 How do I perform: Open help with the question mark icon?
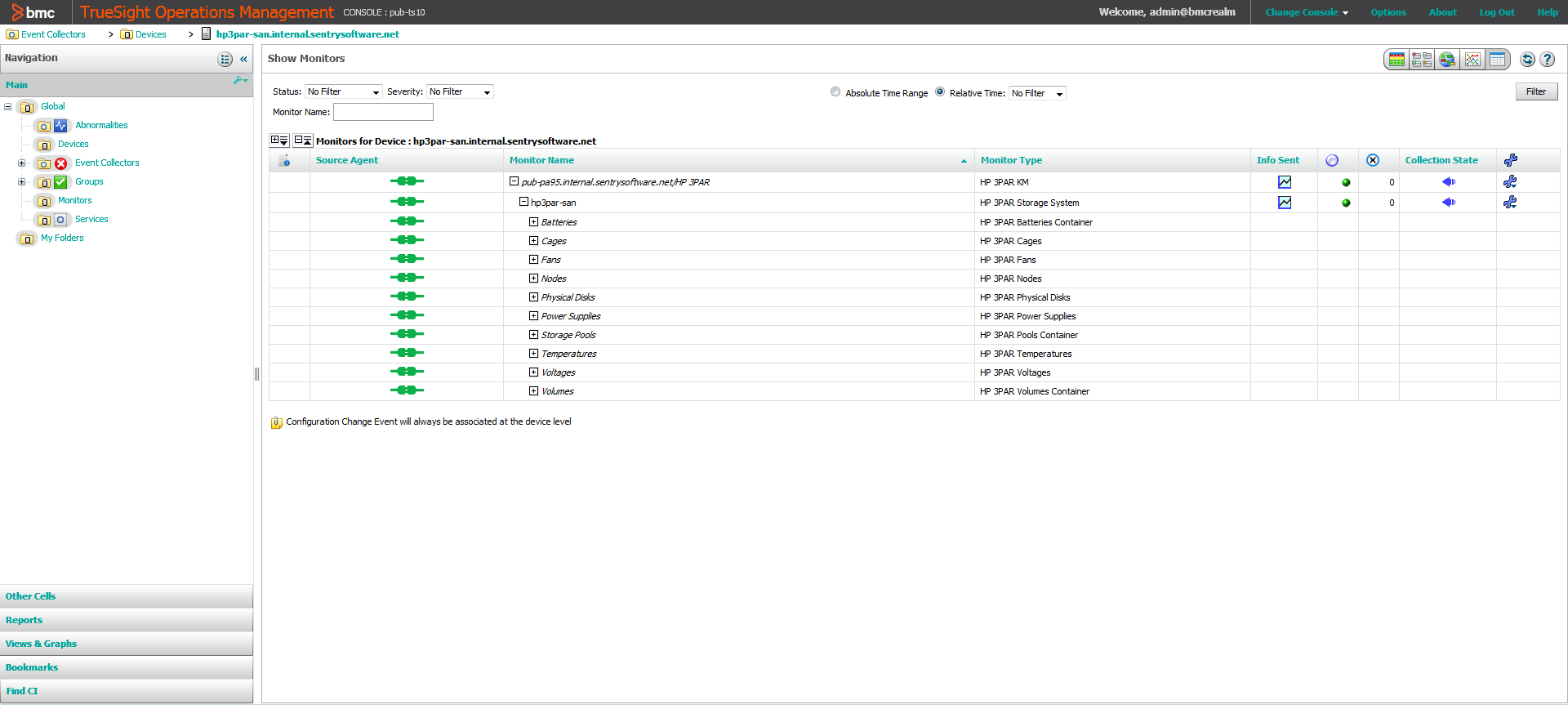[x=1548, y=59]
